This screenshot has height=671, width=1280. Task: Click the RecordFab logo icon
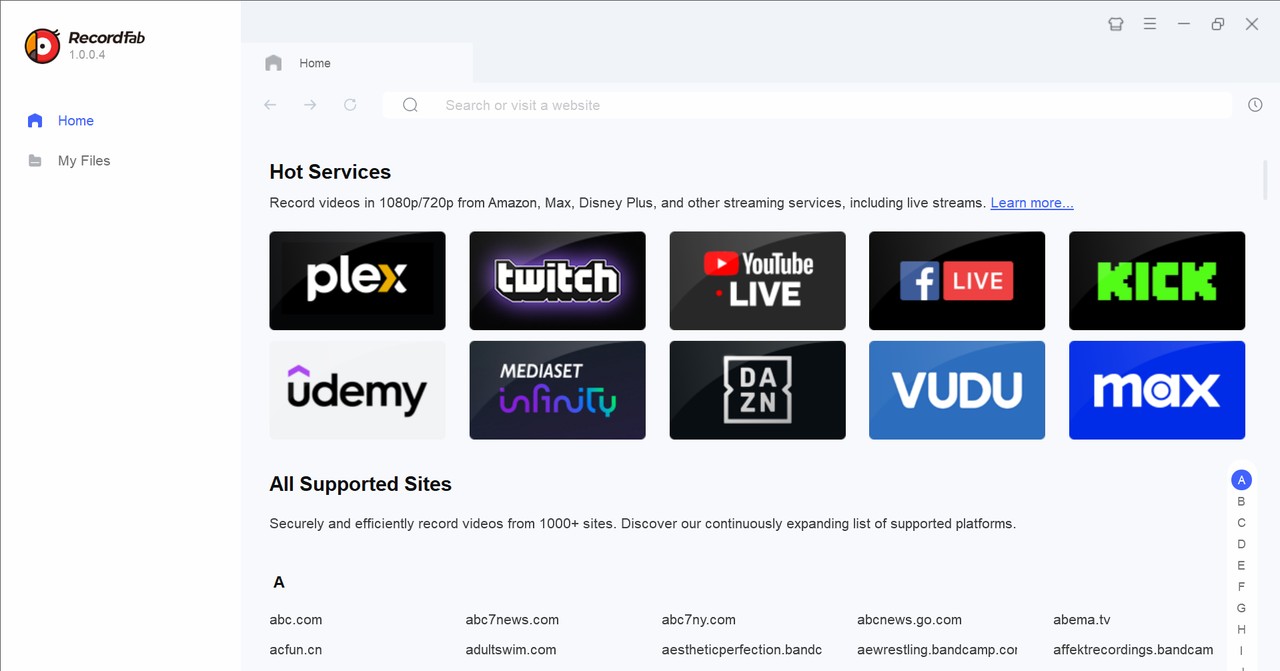(x=42, y=45)
